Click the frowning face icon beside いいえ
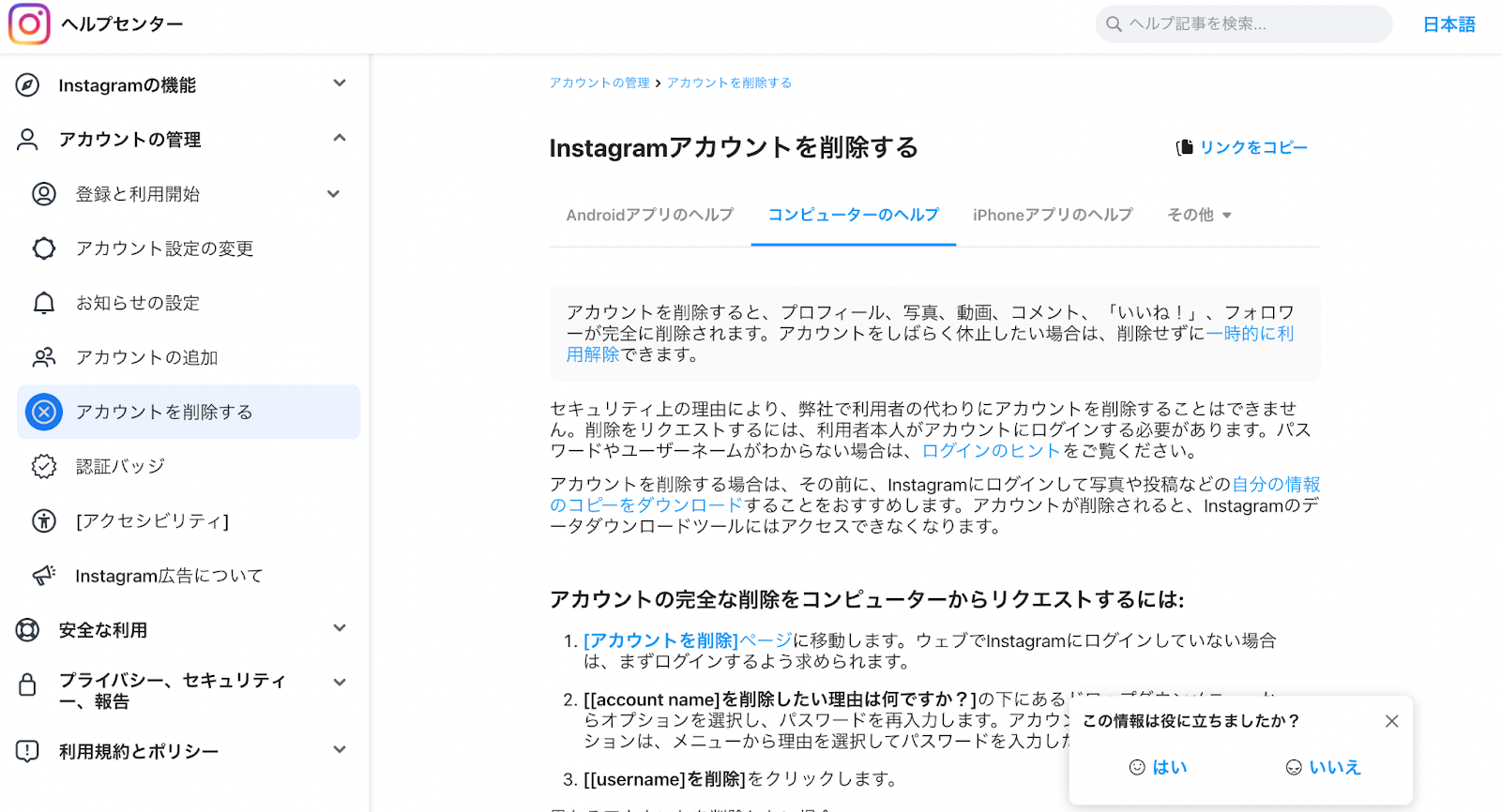Image resolution: width=1501 pixels, height=812 pixels. click(x=1294, y=767)
